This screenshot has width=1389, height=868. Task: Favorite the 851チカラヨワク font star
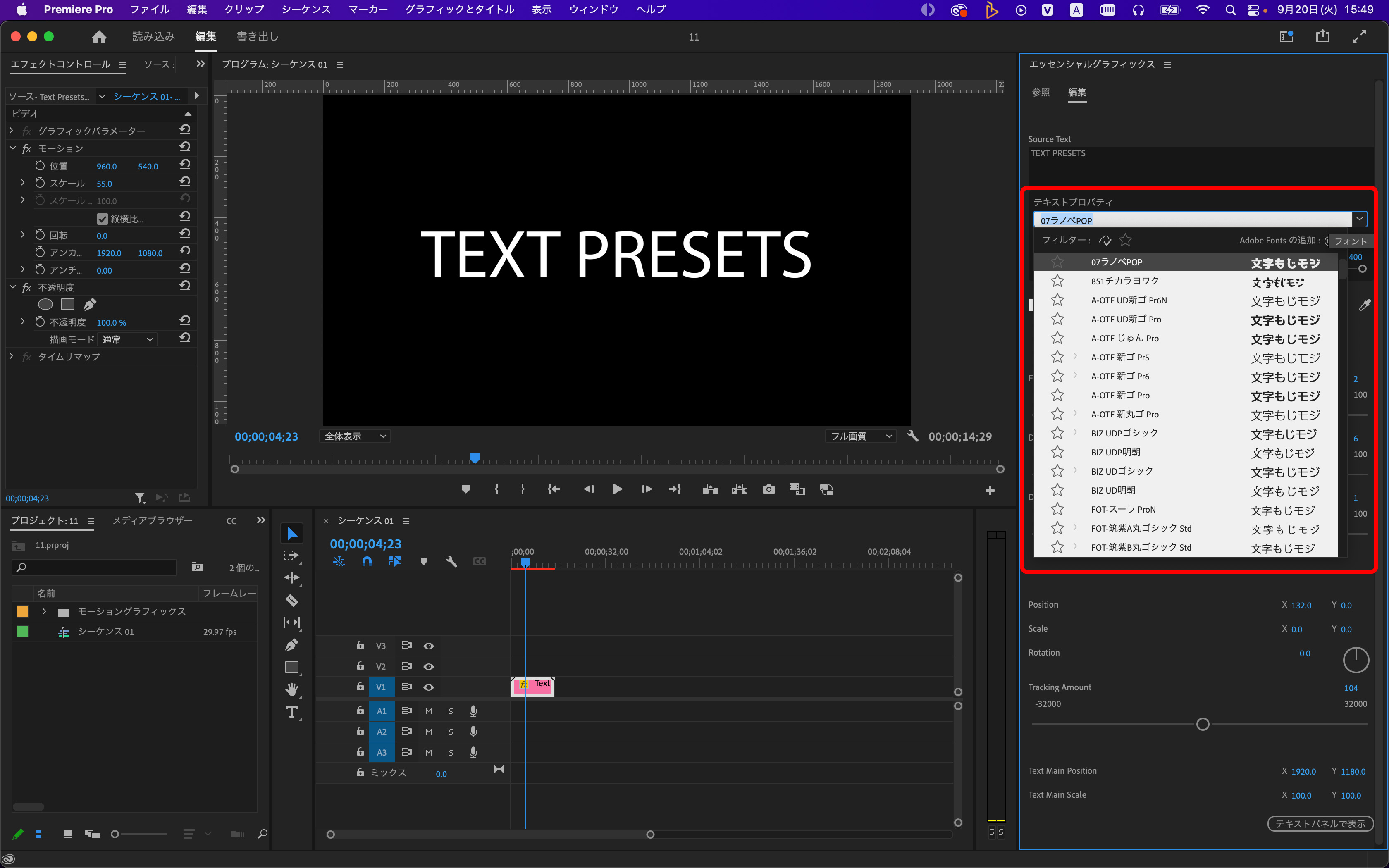pos(1057,281)
